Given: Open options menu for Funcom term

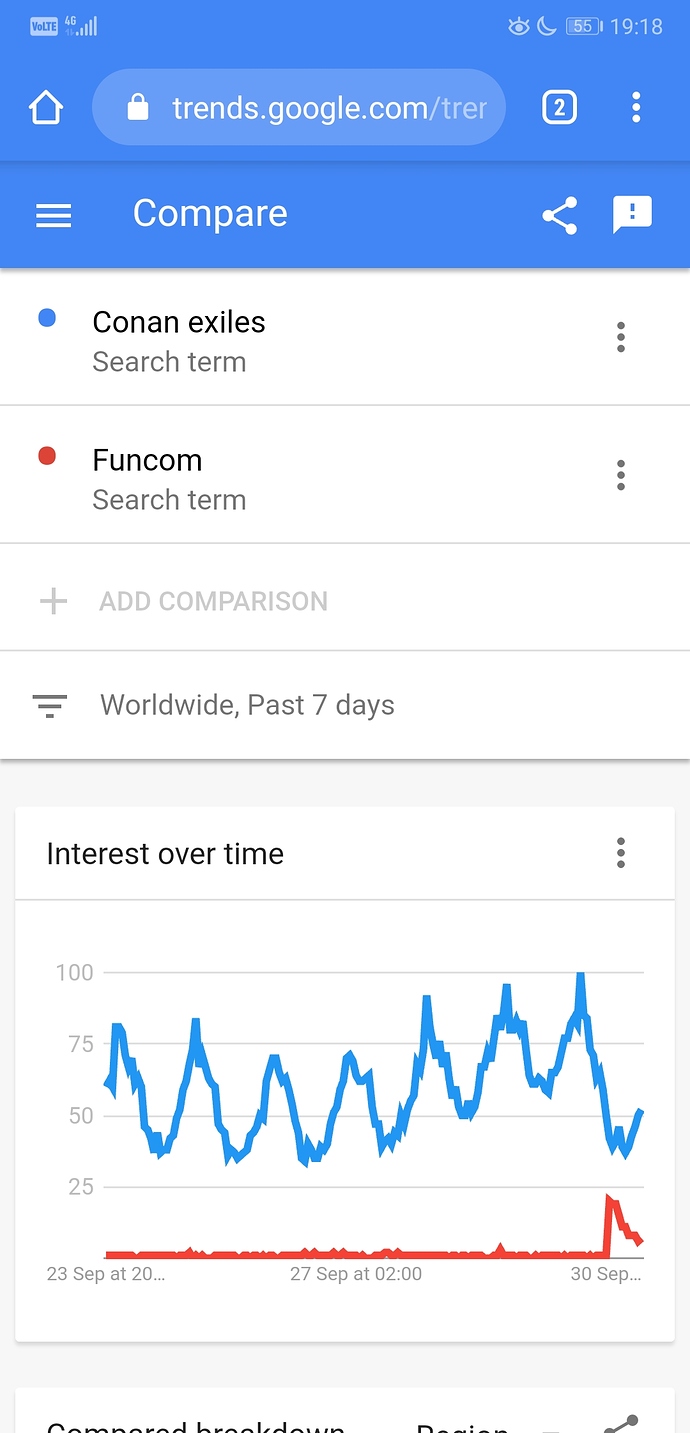Looking at the screenshot, I should click(x=621, y=475).
